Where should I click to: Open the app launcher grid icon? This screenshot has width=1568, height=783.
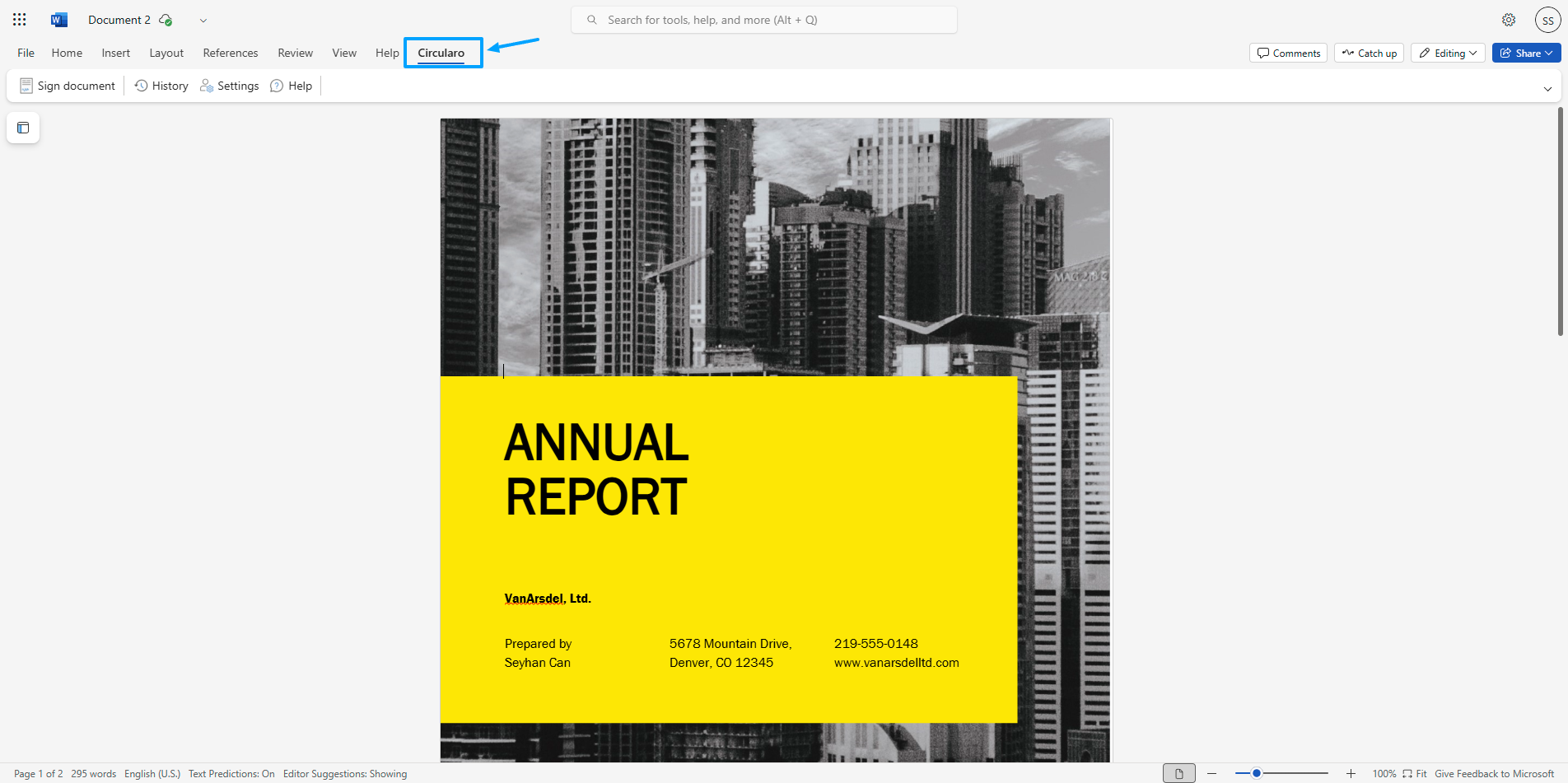20,20
